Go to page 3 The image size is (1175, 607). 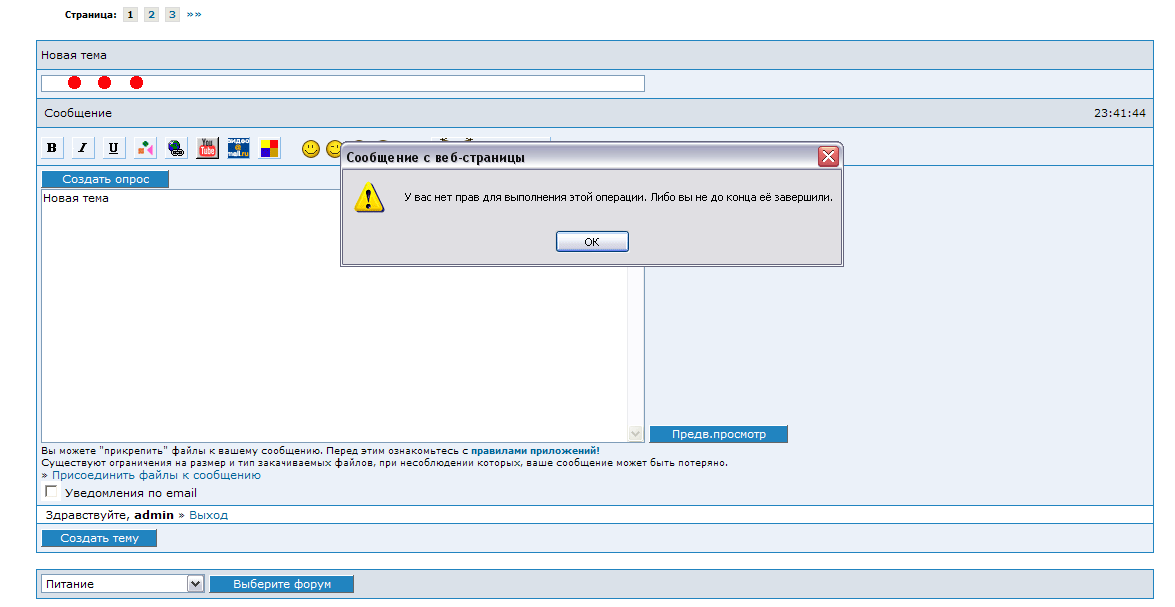click(172, 15)
